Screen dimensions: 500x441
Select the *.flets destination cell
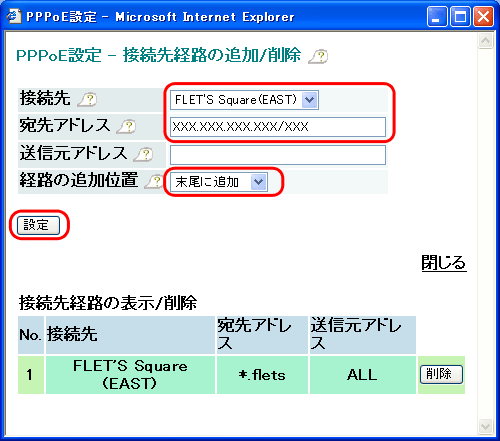(x=262, y=375)
